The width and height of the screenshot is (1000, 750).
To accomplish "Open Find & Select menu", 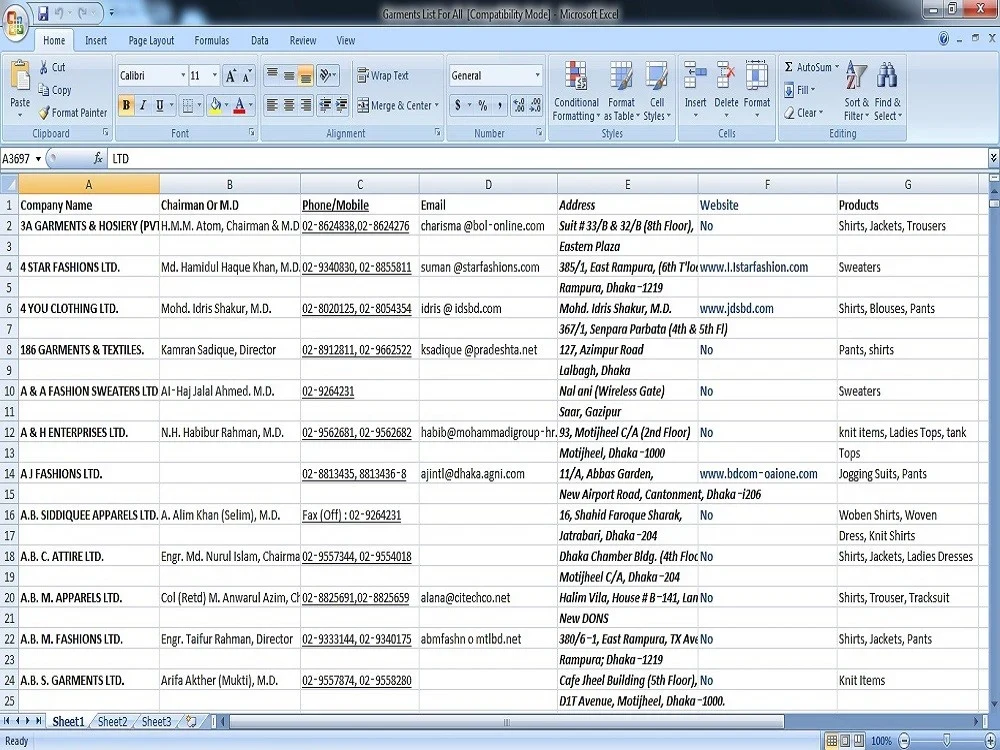I will (x=887, y=91).
